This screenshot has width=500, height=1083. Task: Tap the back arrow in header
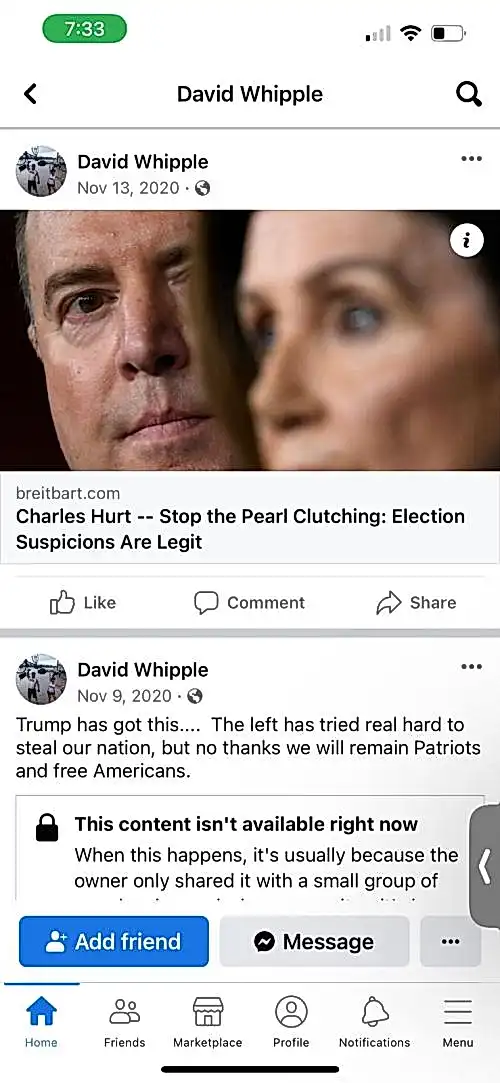tap(30, 94)
